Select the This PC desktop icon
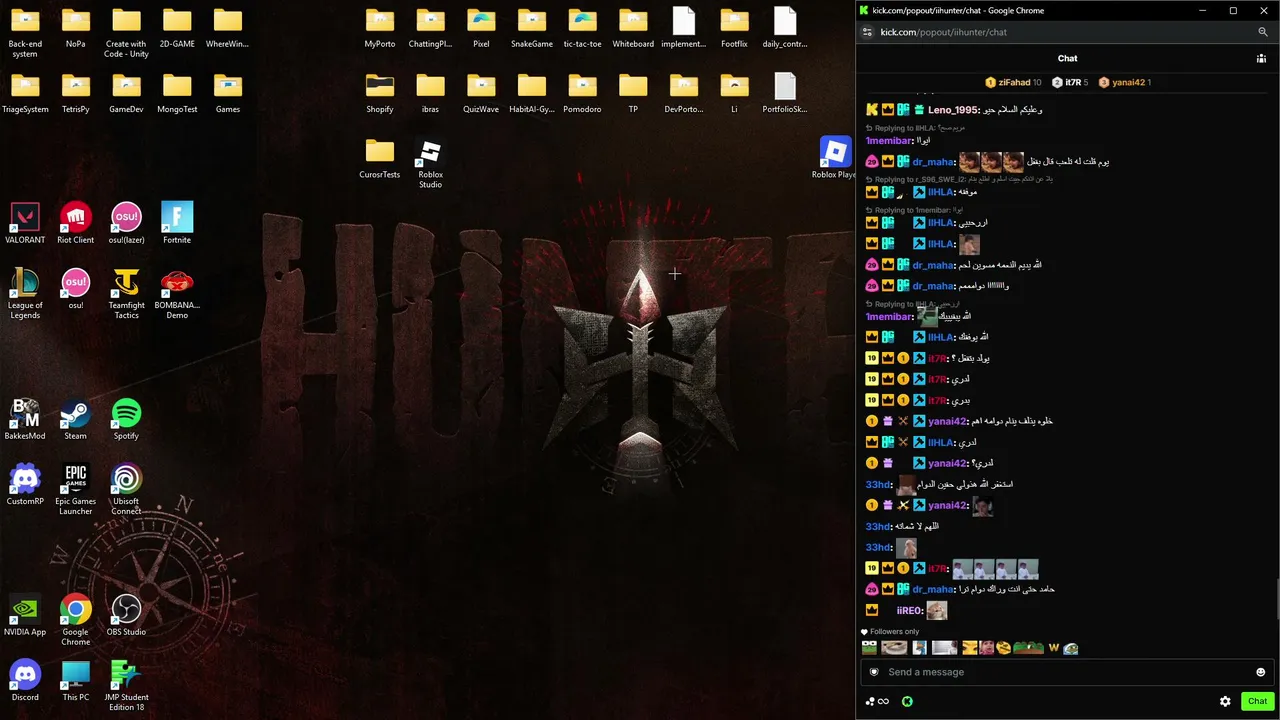This screenshot has height=720, width=1280. point(76,681)
